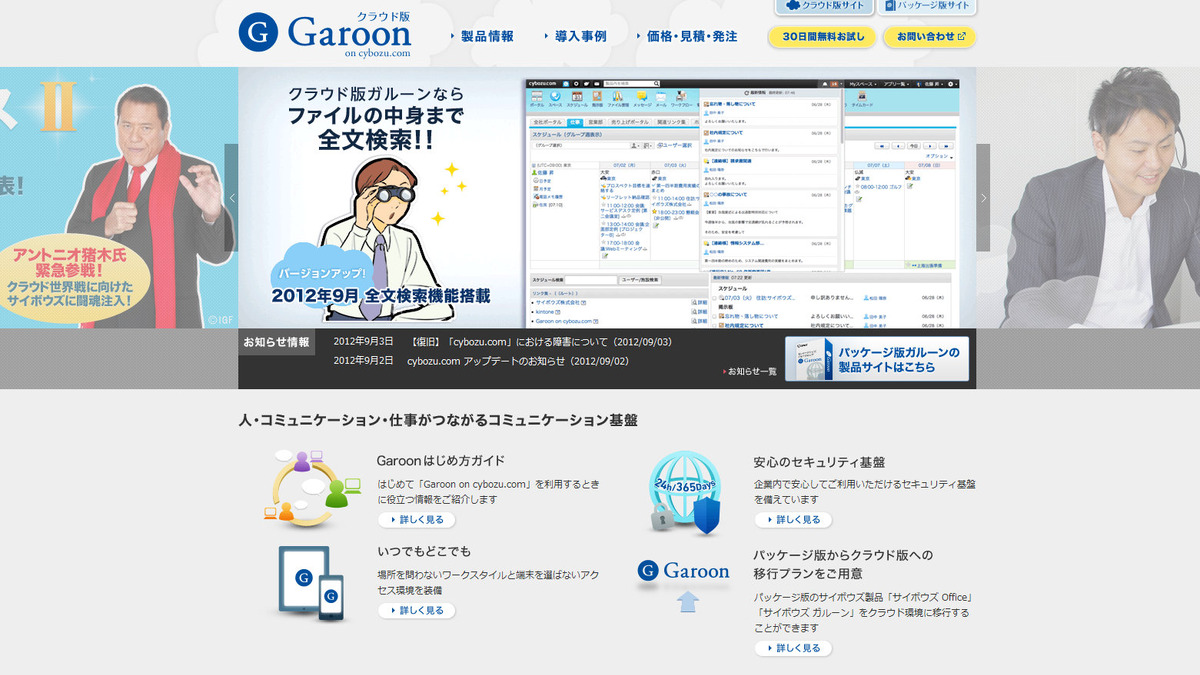Viewport: 1200px width, 675px height.
Task: Click the バージョンアップ！ cloud badge
Action: pyautogui.click(x=323, y=273)
